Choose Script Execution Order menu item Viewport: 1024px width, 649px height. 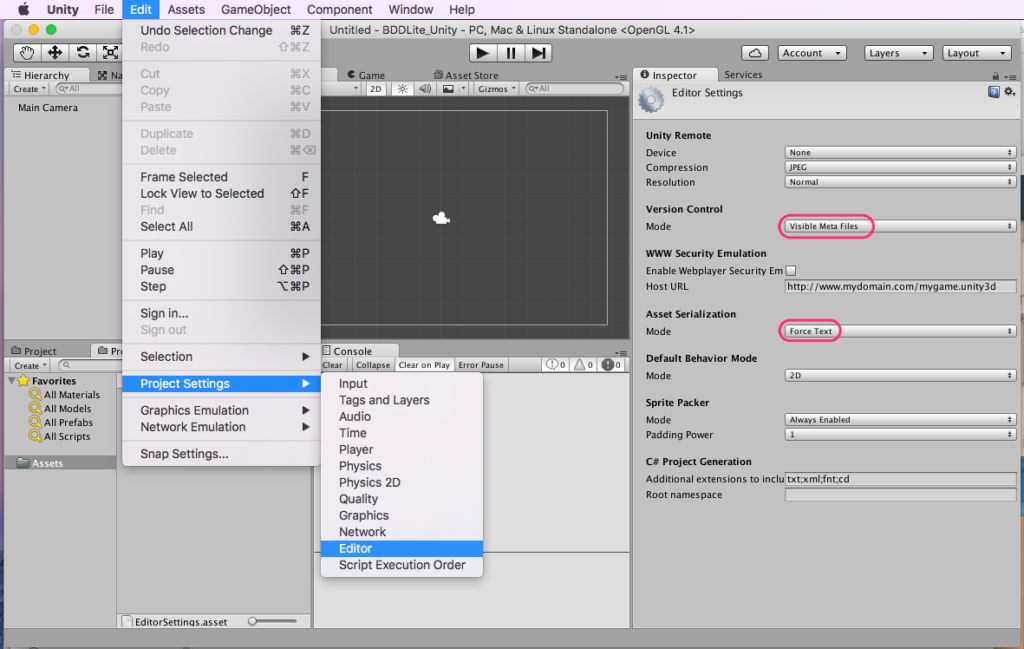pos(402,565)
